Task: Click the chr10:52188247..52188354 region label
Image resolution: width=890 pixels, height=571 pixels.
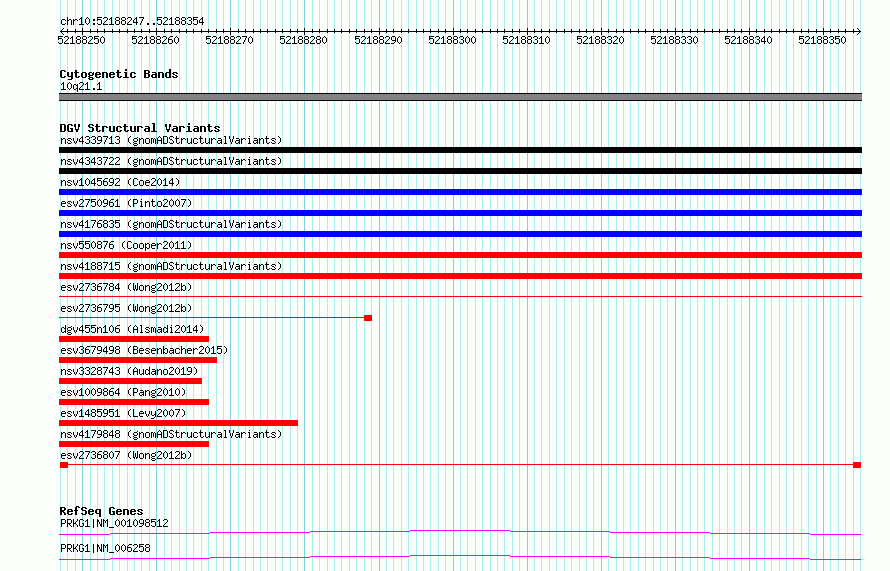Action: [132, 21]
